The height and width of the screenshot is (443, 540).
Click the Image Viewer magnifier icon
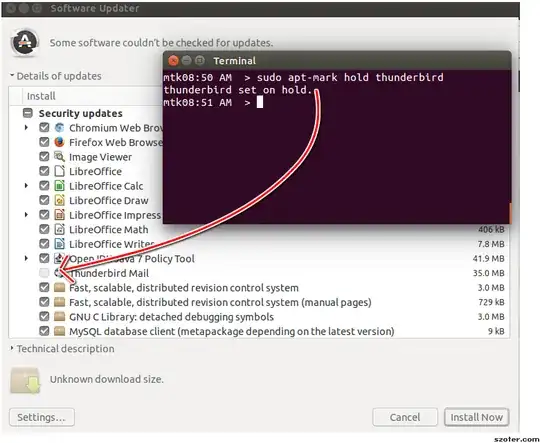coord(60,157)
